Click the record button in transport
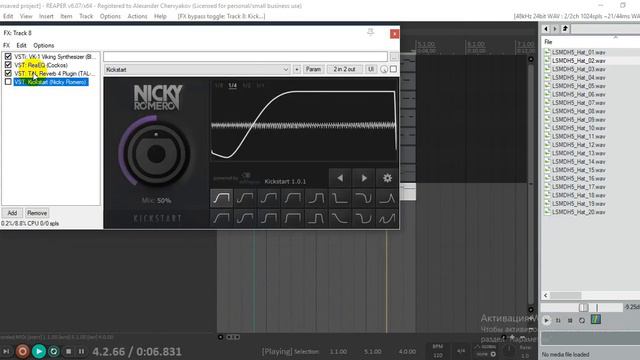 click(22, 351)
